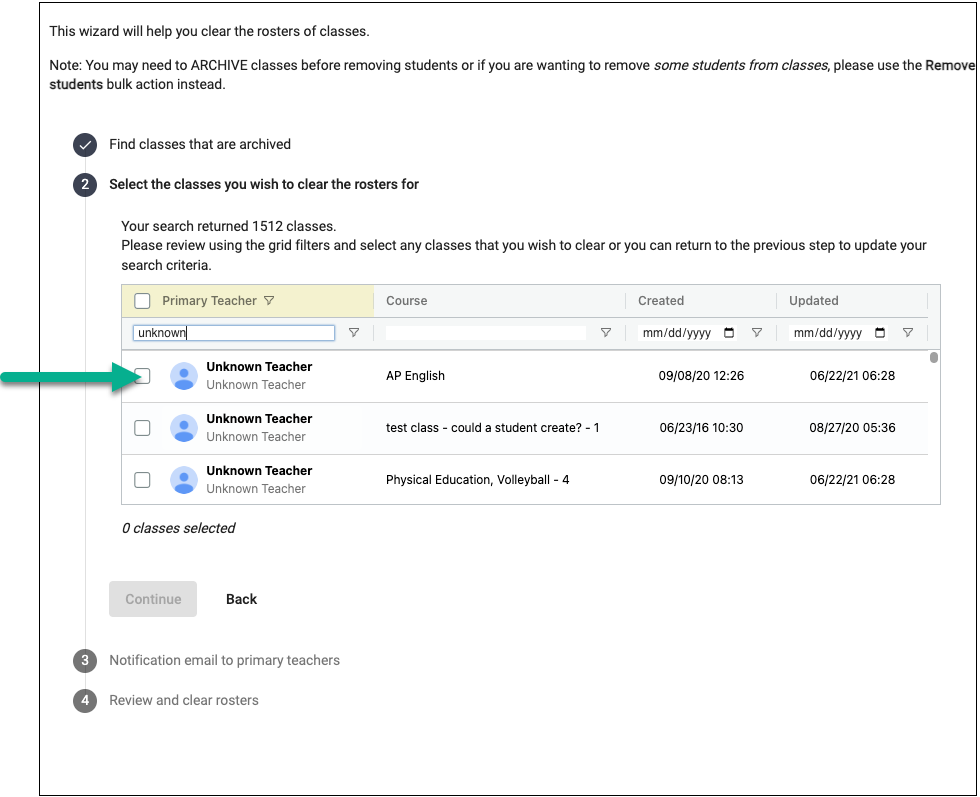Open the calendar picker for the Updated date

pyautogui.click(x=880, y=333)
